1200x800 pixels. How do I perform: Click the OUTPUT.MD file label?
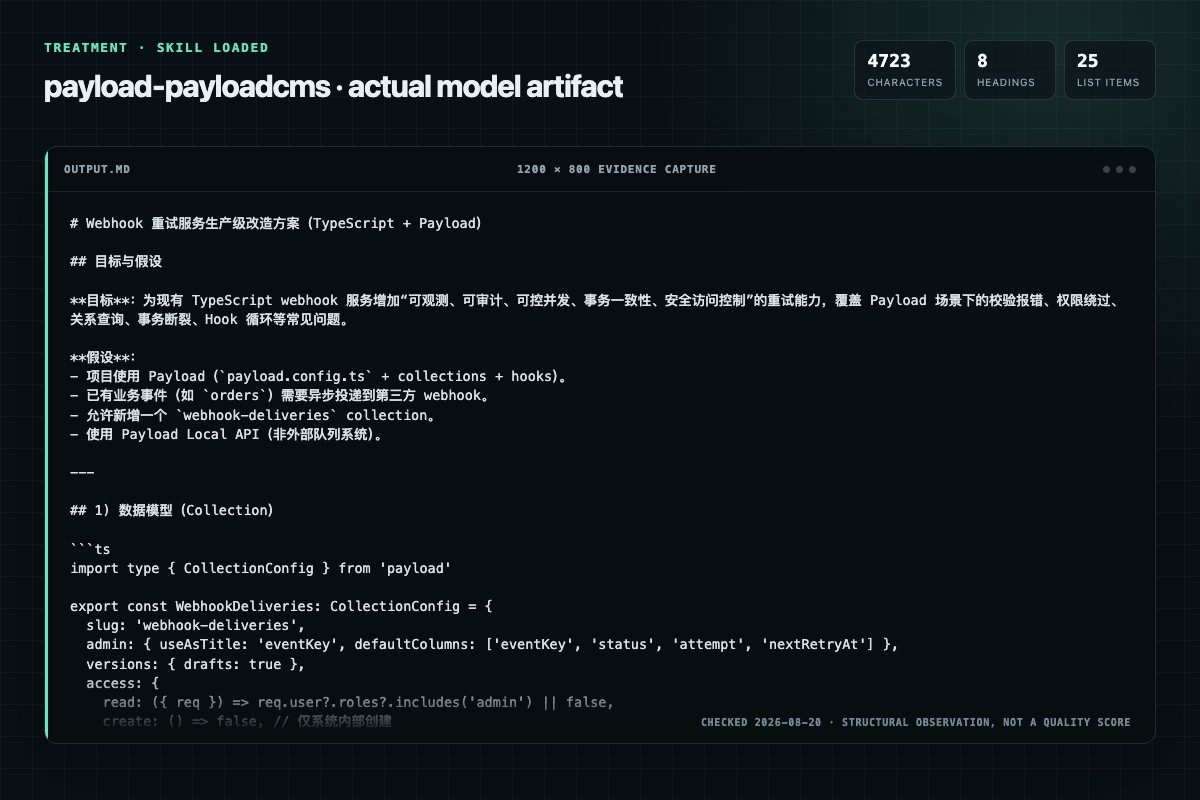point(97,169)
